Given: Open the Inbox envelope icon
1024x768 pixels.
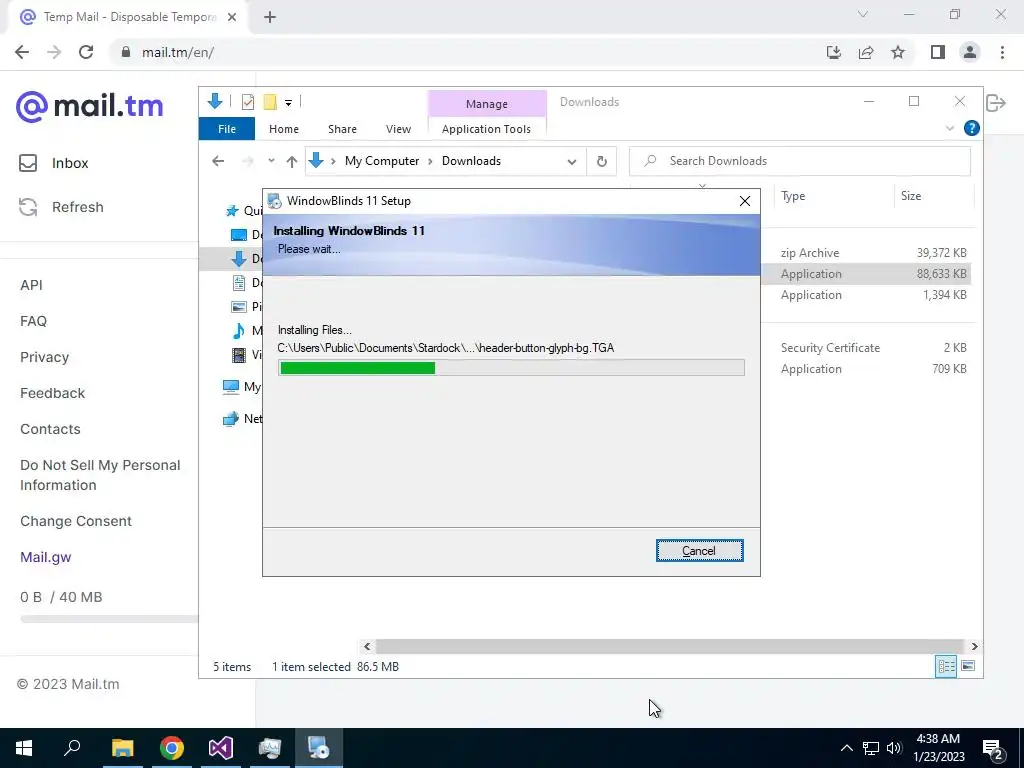Looking at the screenshot, I should 28,163.
